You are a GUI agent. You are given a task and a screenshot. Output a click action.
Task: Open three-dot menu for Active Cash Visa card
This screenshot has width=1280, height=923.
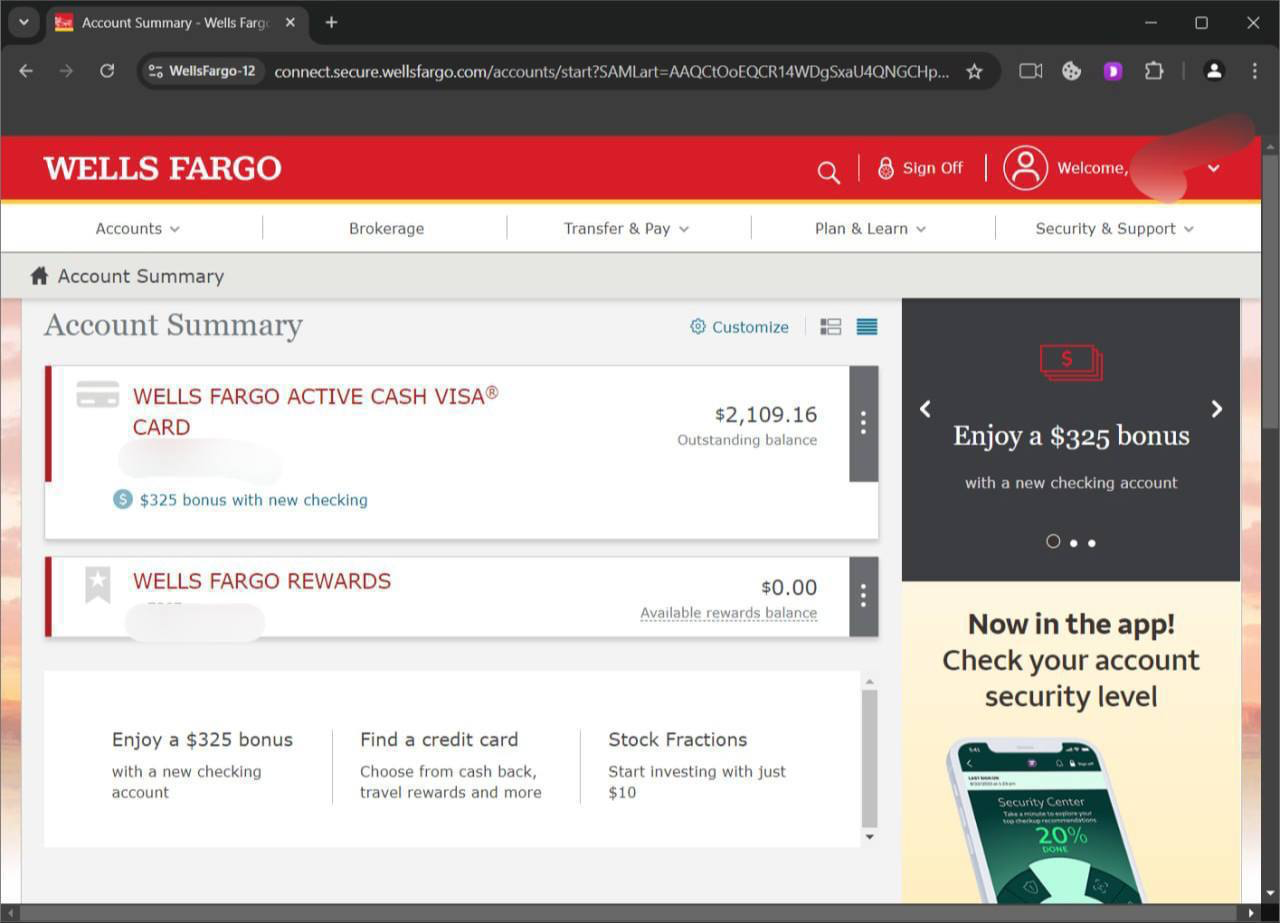863,423
